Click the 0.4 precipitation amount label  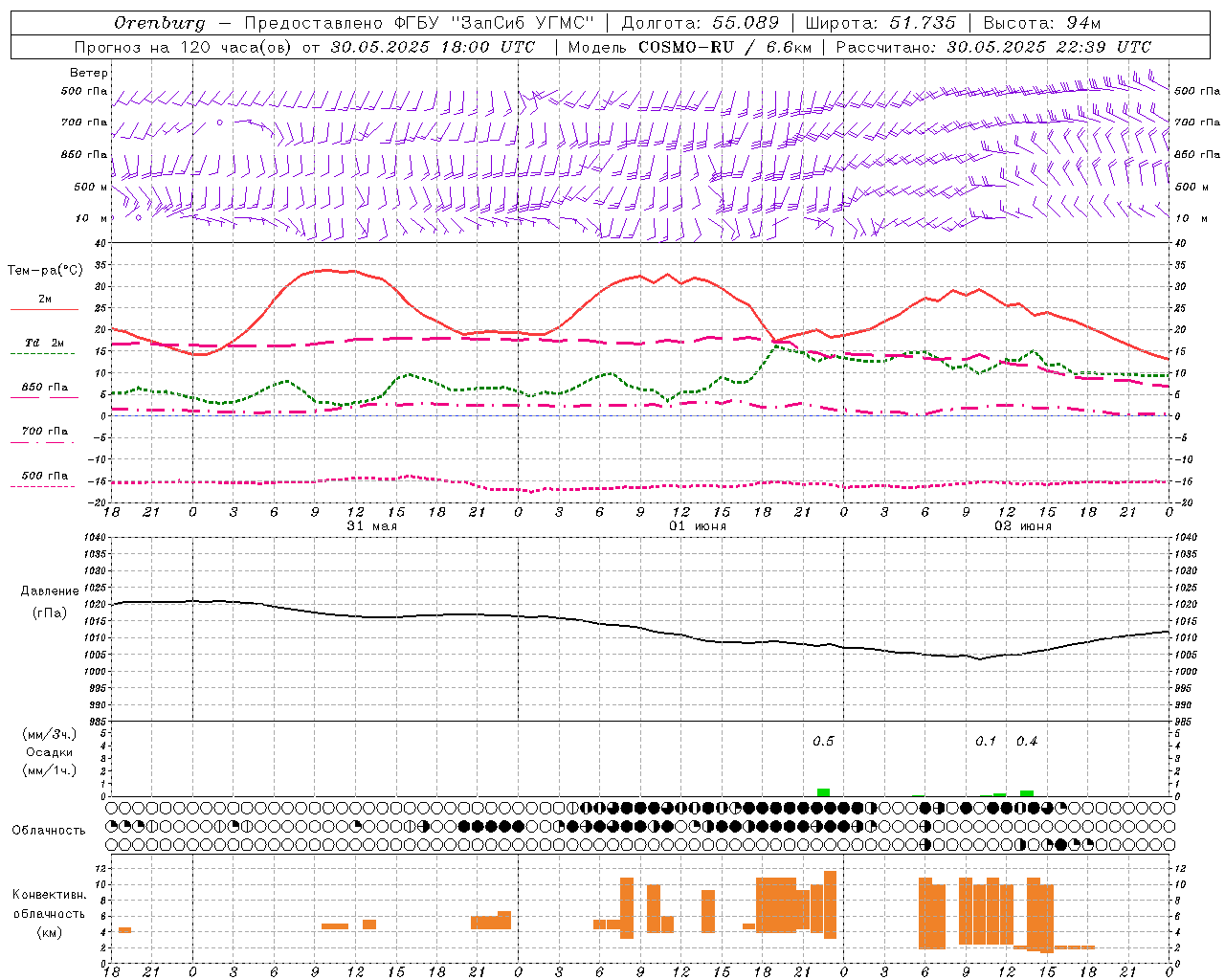point(1027,742)
